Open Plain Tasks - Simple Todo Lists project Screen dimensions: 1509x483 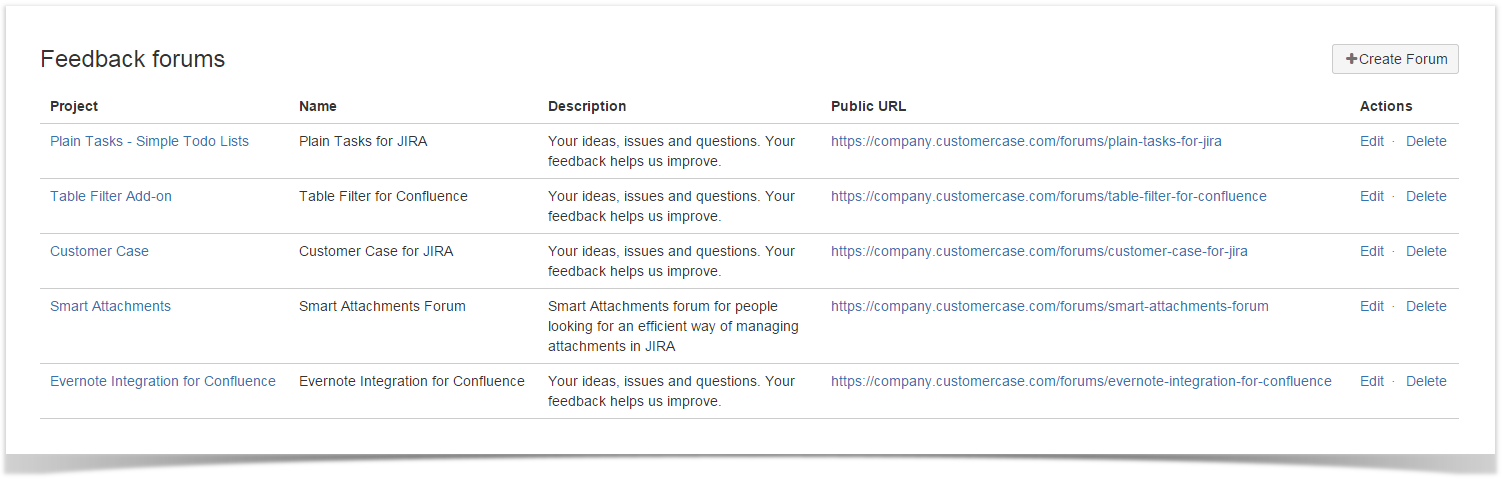[149, 141]
